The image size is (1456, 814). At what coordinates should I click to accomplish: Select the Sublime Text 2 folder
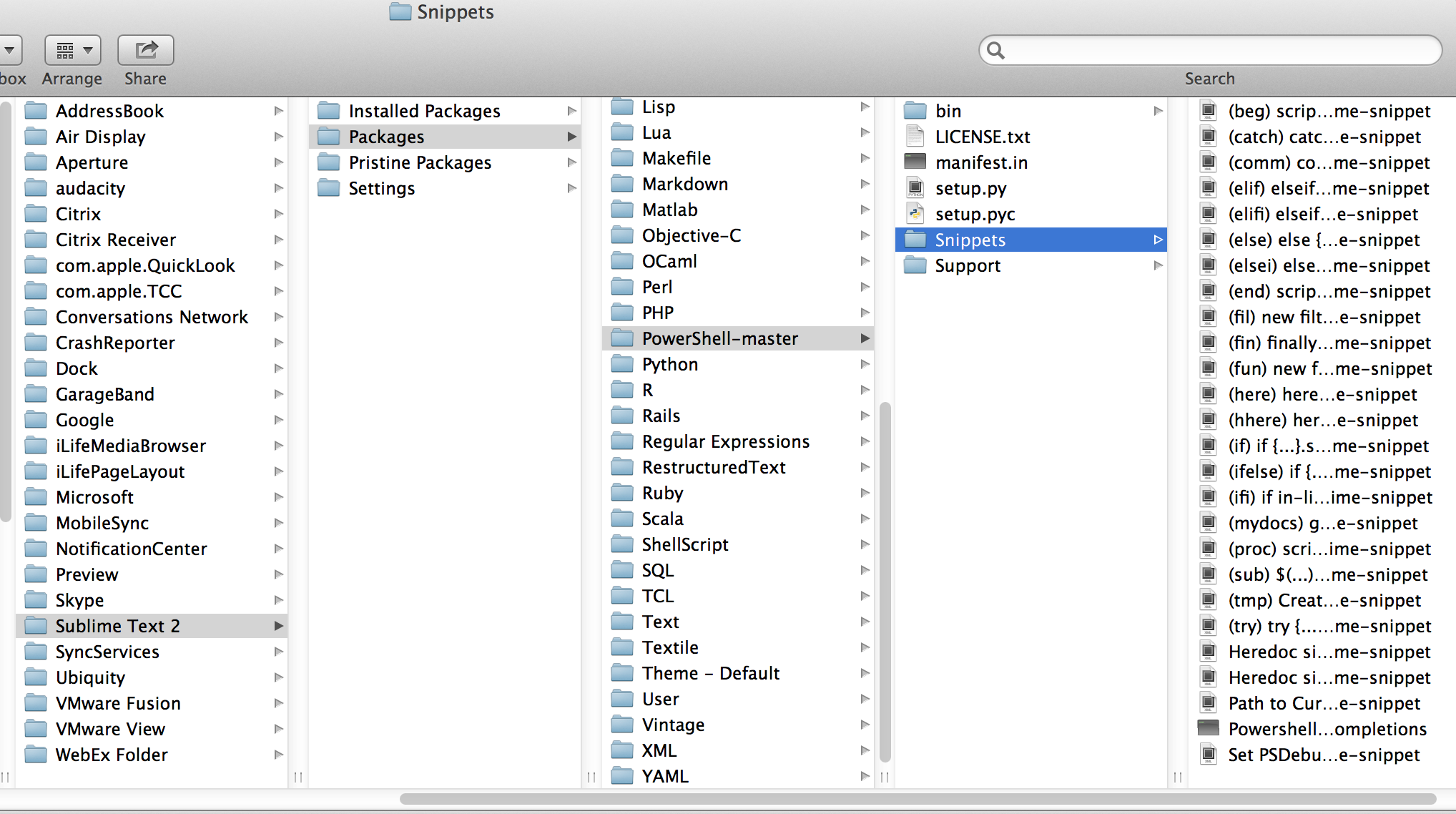click(x=152, y=626)
